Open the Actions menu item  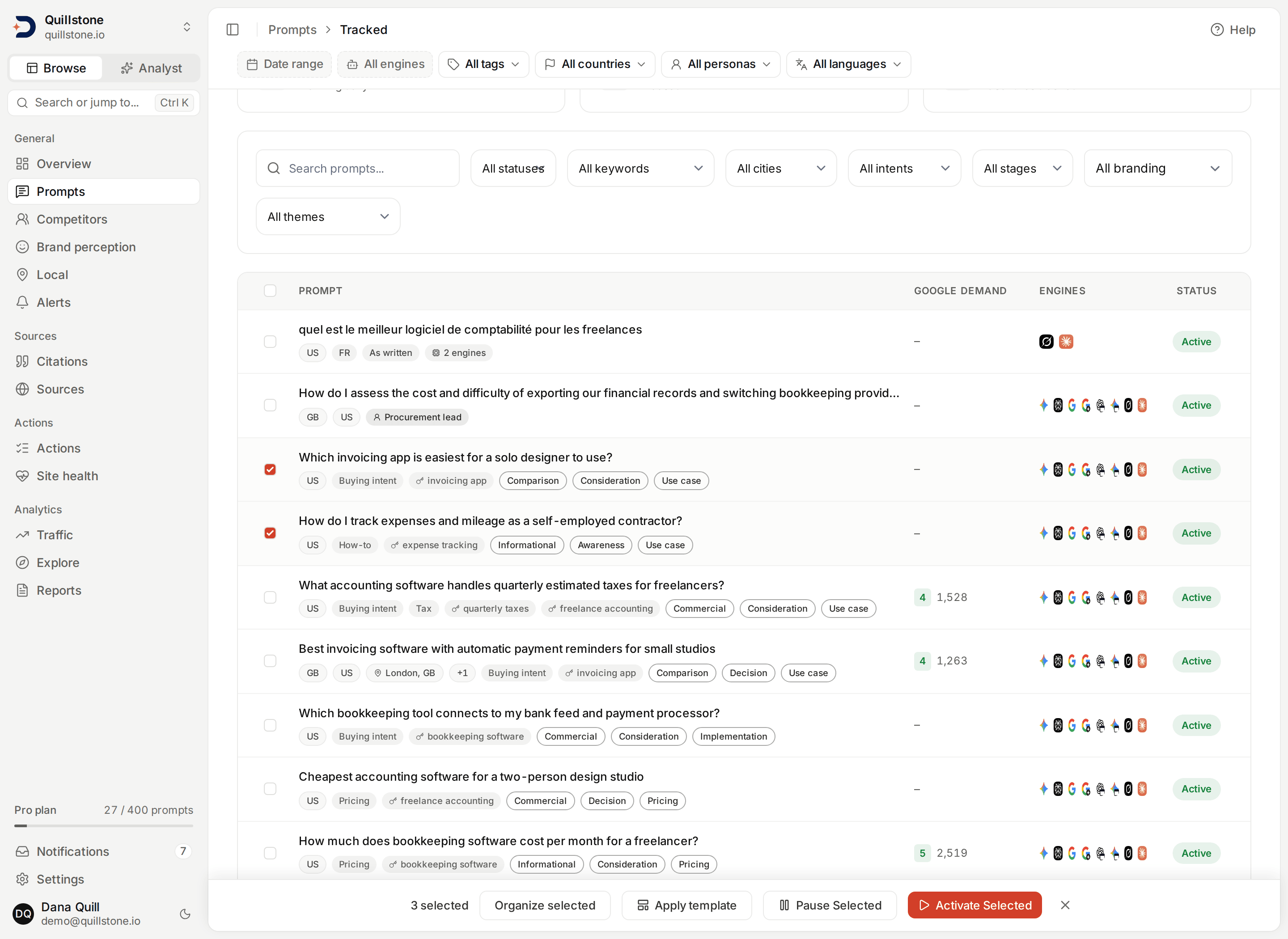tap(104, 448)
